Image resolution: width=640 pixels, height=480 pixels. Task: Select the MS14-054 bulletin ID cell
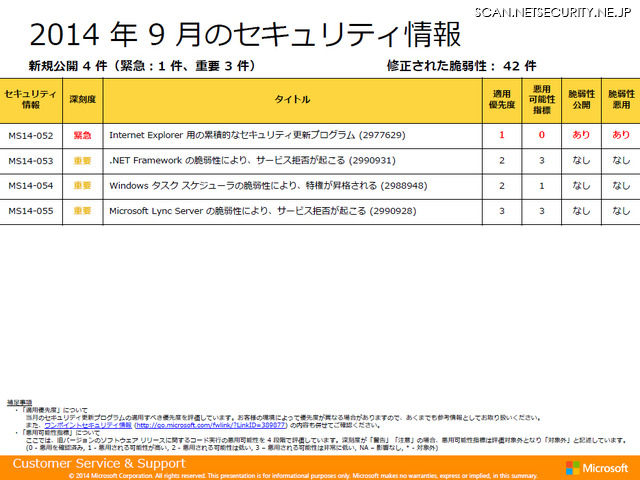point(30,185)
